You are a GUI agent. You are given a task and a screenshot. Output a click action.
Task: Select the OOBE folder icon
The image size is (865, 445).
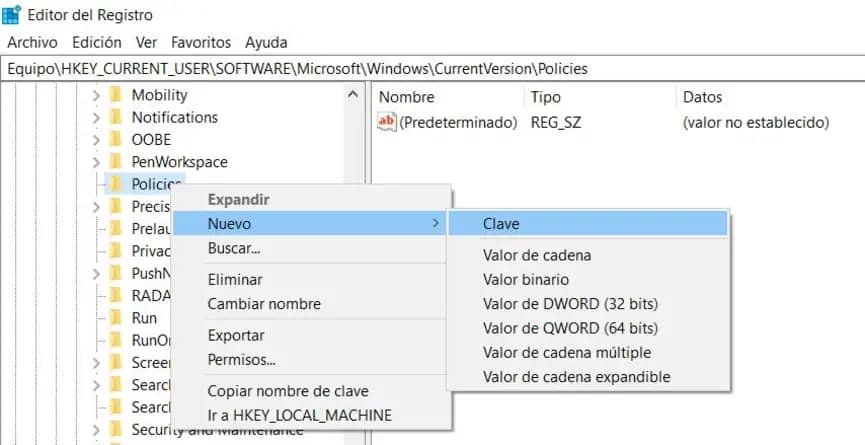coord(115,140)
